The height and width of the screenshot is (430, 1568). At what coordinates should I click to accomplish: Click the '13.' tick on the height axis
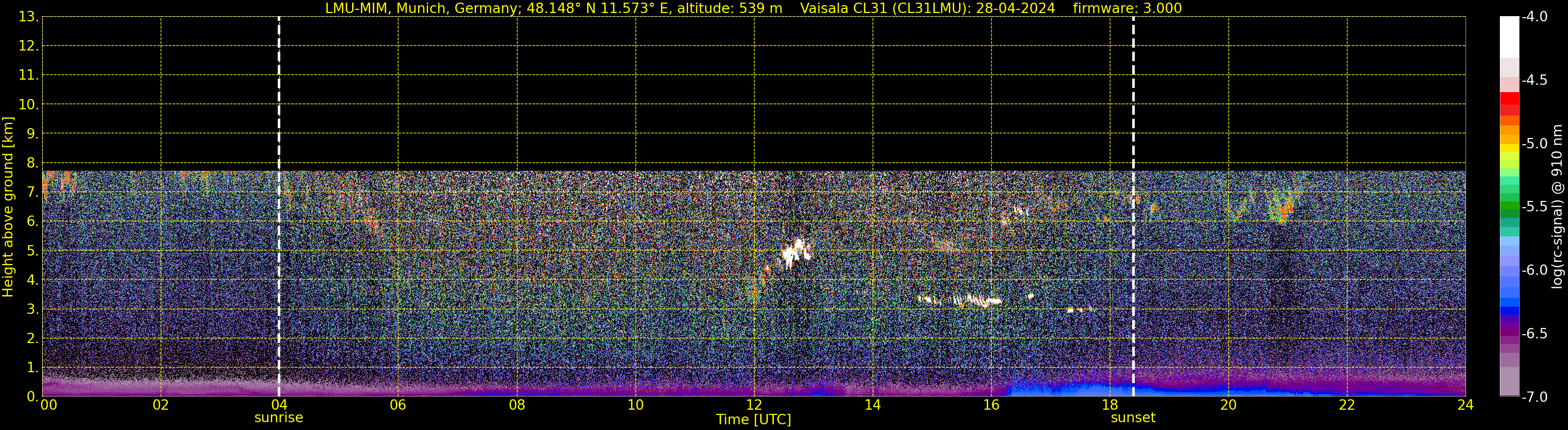pos(28,17)
